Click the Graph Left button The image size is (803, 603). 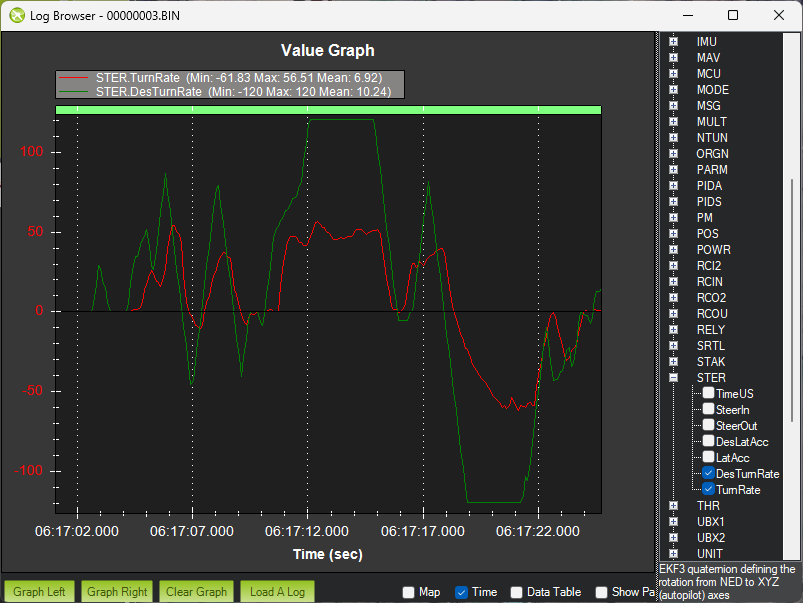(39, 592)
